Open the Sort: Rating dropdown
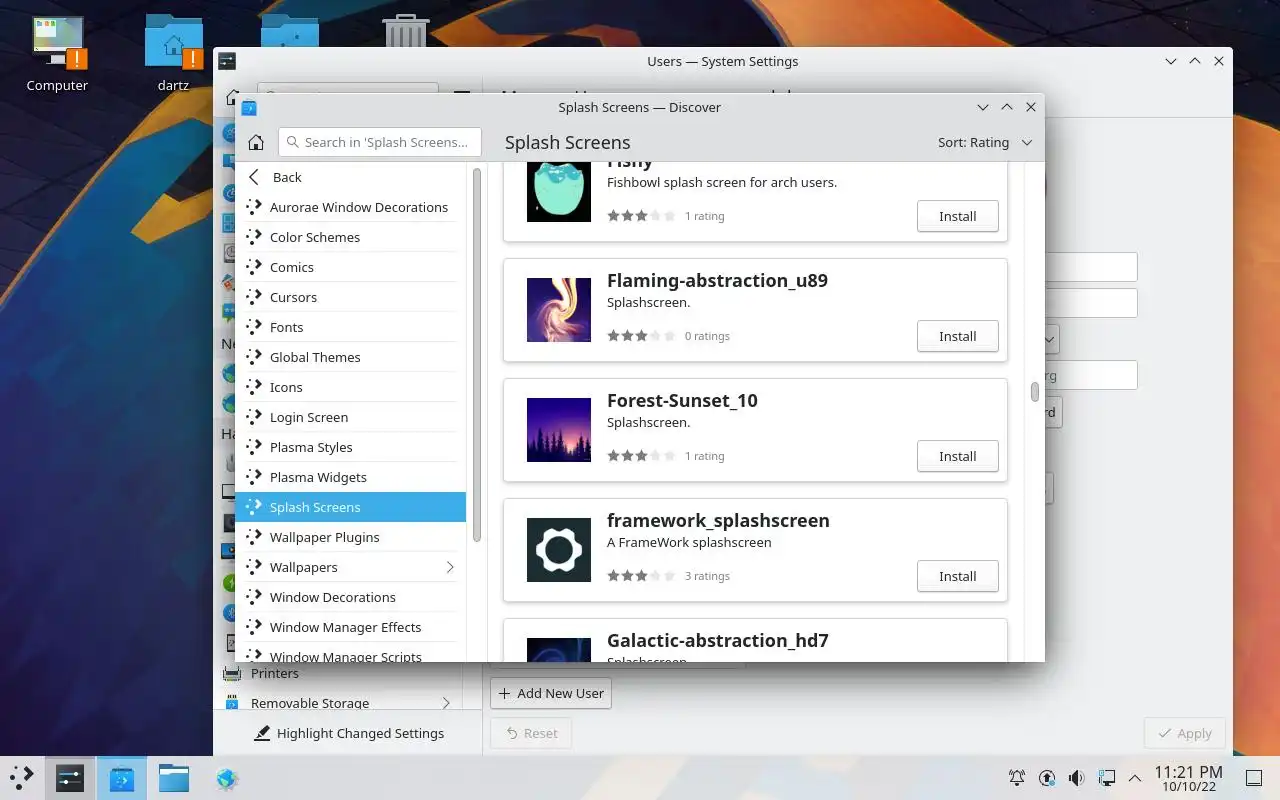 pos(985,142)
